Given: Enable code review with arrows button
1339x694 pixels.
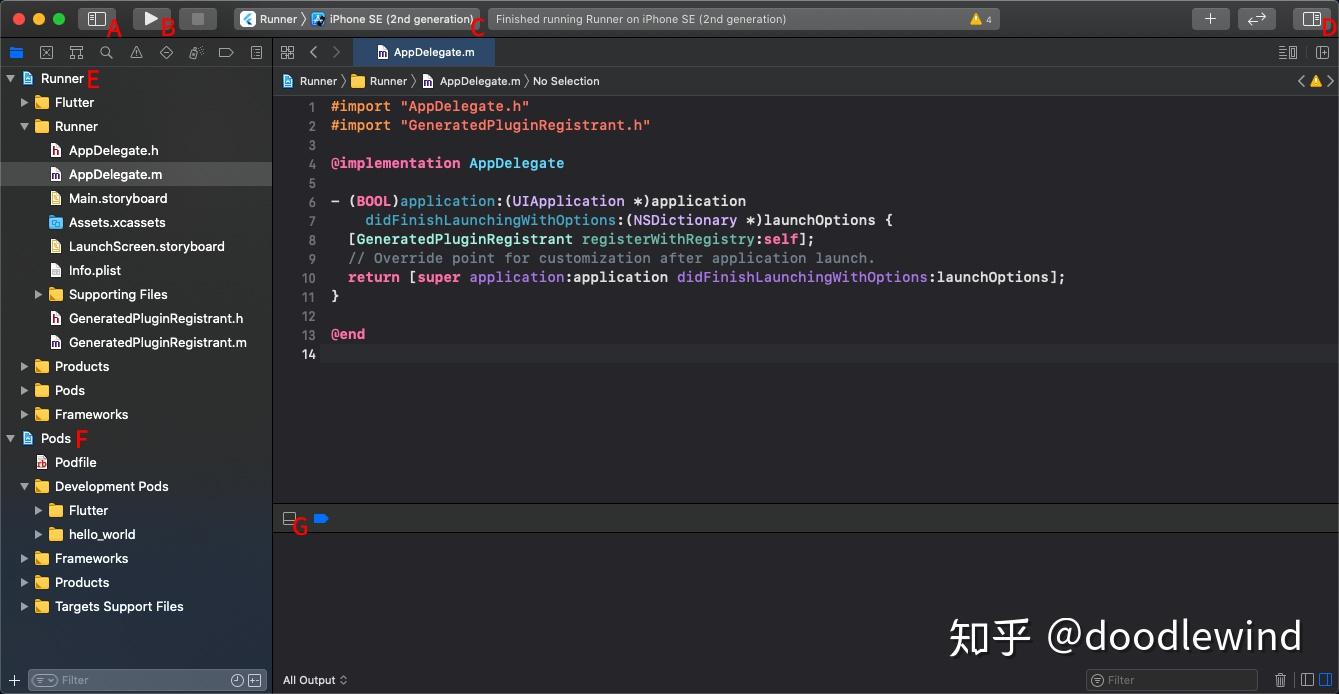Looking at the screenshot, I should [1256, 19].
